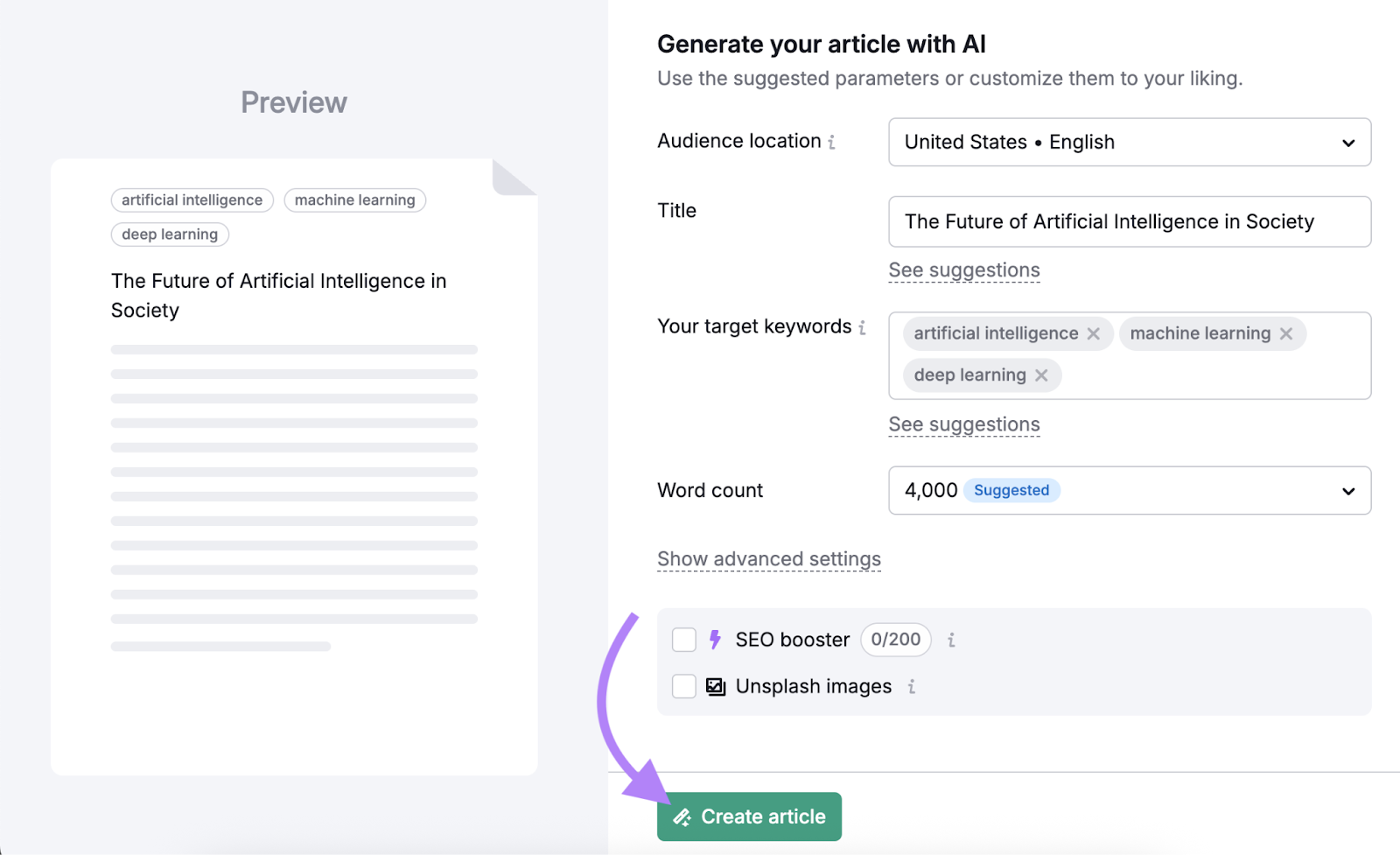Click the image icon beside Unsplash images
Screen dimensions: 1400x855
point(715,686)
